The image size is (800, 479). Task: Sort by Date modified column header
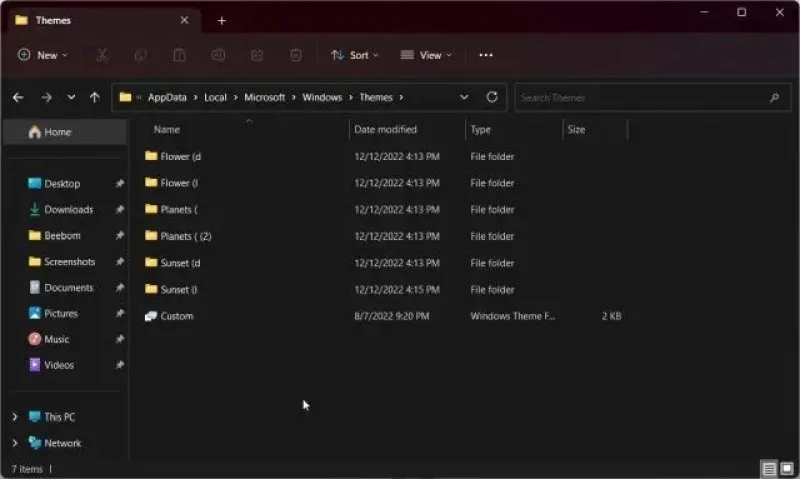(386, 130)
